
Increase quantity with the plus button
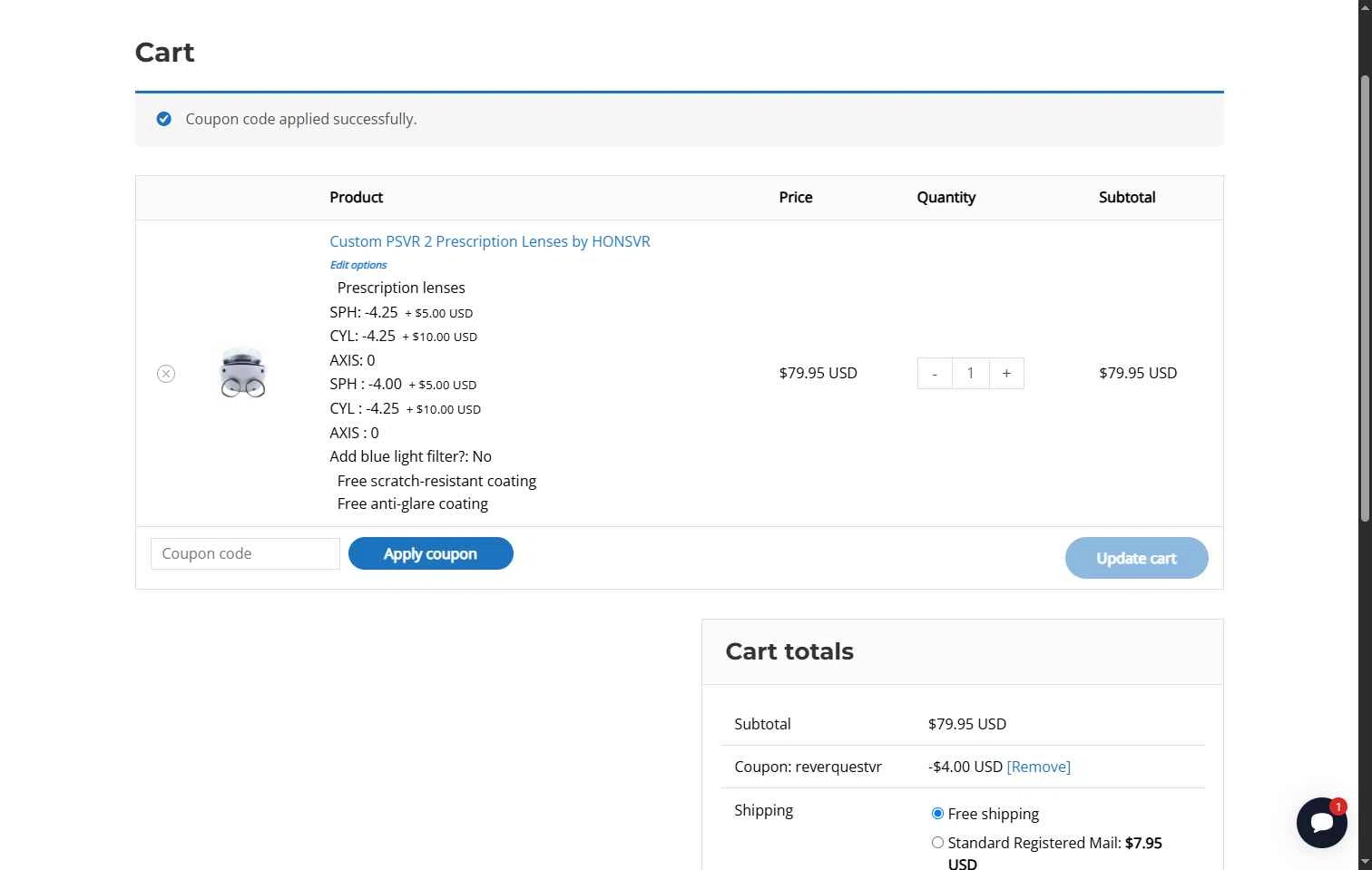pos(1006,373)
